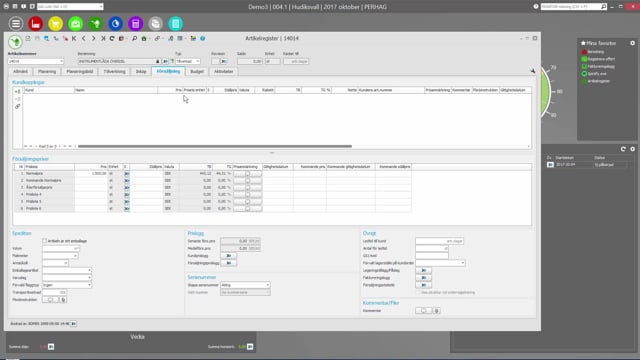Open the Emballageartikel dropdown

89,270
